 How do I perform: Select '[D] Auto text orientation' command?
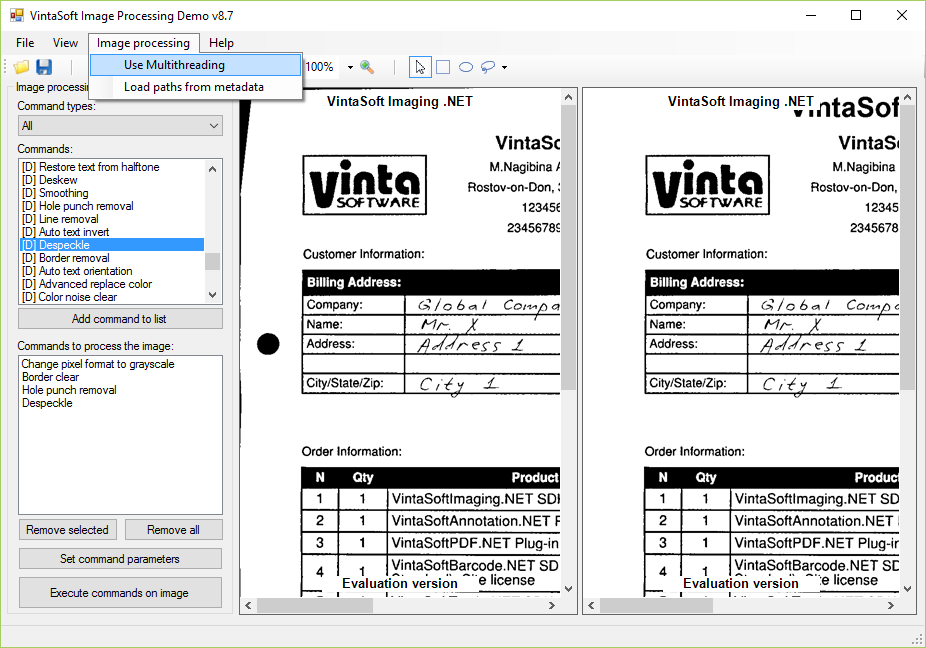[x=112, y=271]
